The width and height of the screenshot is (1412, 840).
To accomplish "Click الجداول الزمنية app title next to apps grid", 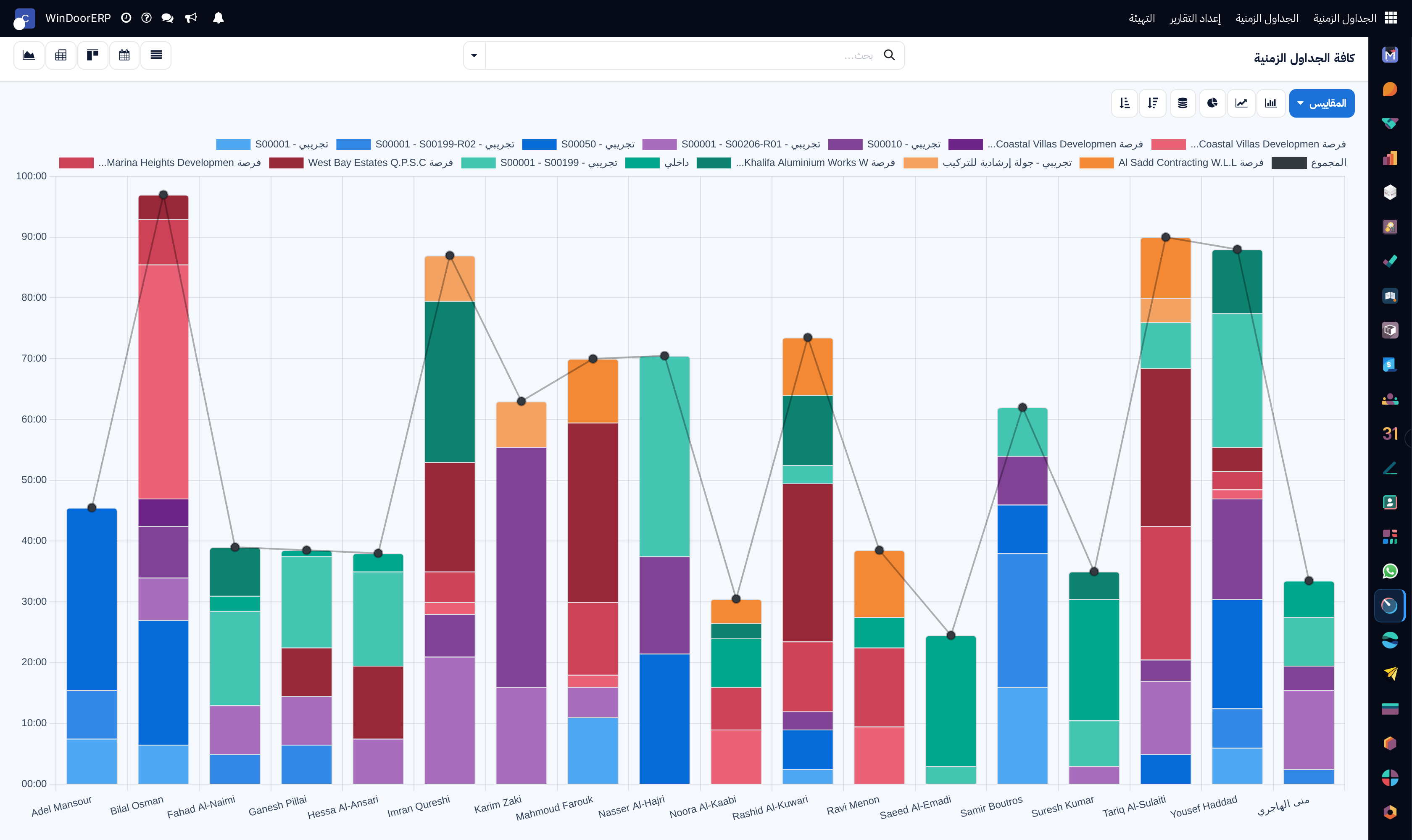I will [1344, 18].
